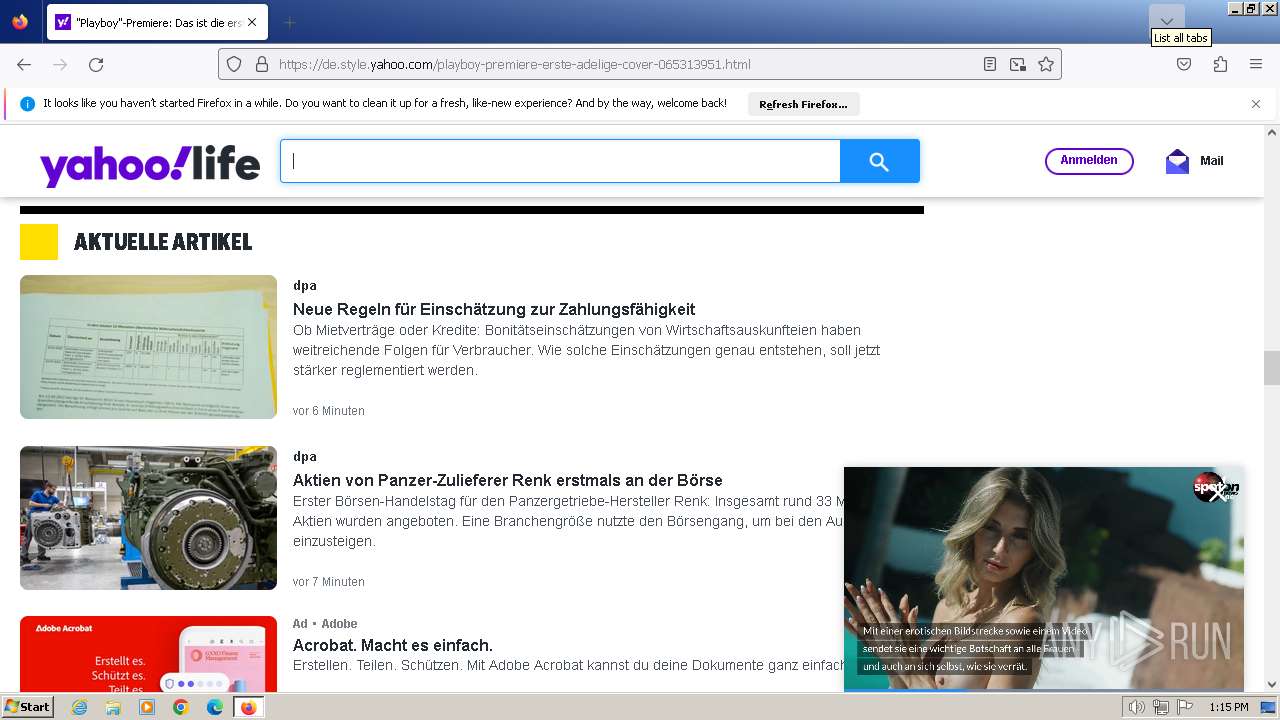Screen dimensions: 1280x720
Task: Click the AKTUELLE ARTIKEL heading
Action: (163, 242)
